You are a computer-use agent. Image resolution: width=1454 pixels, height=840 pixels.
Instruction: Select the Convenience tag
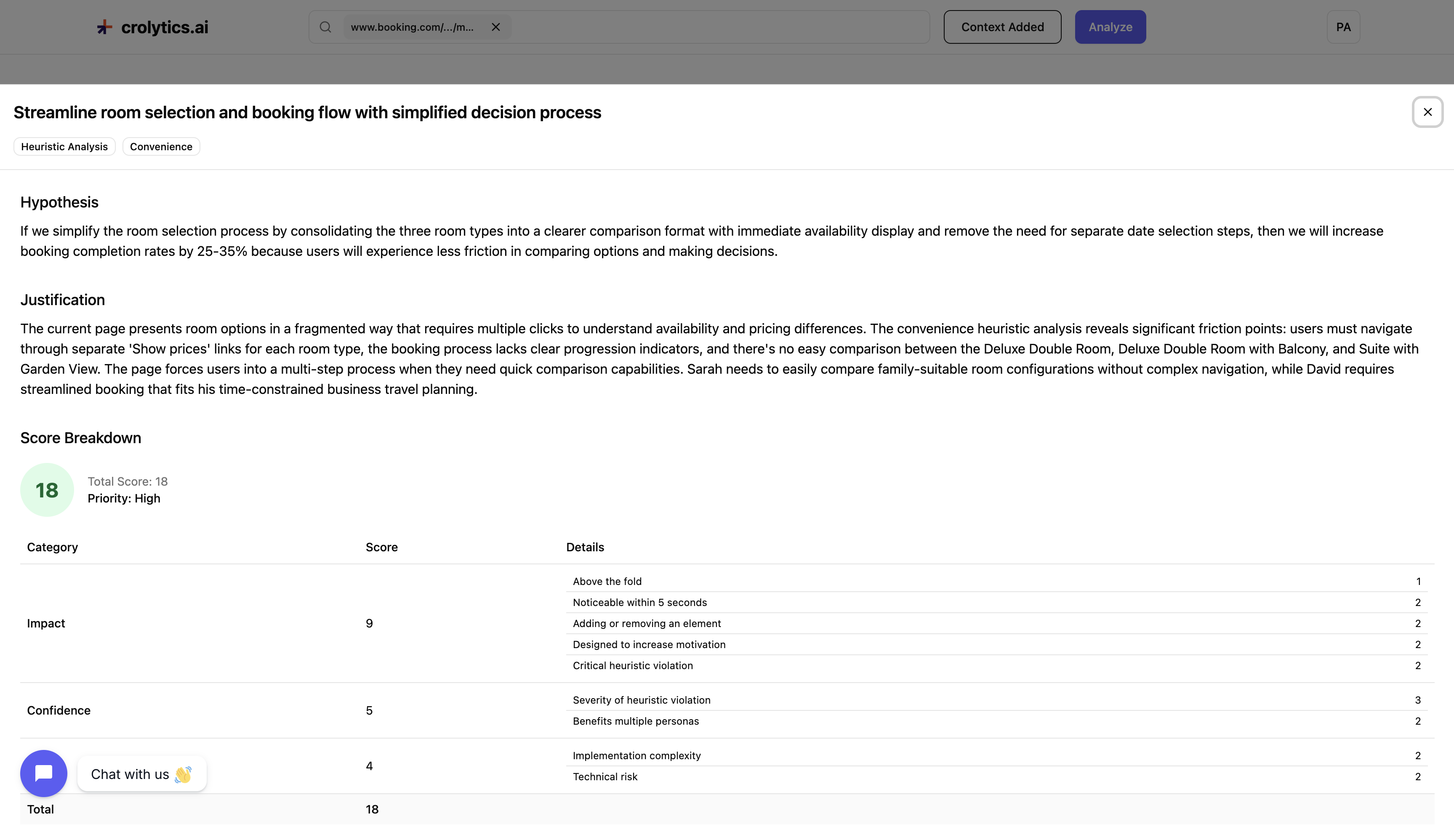[x=161, y=146]
